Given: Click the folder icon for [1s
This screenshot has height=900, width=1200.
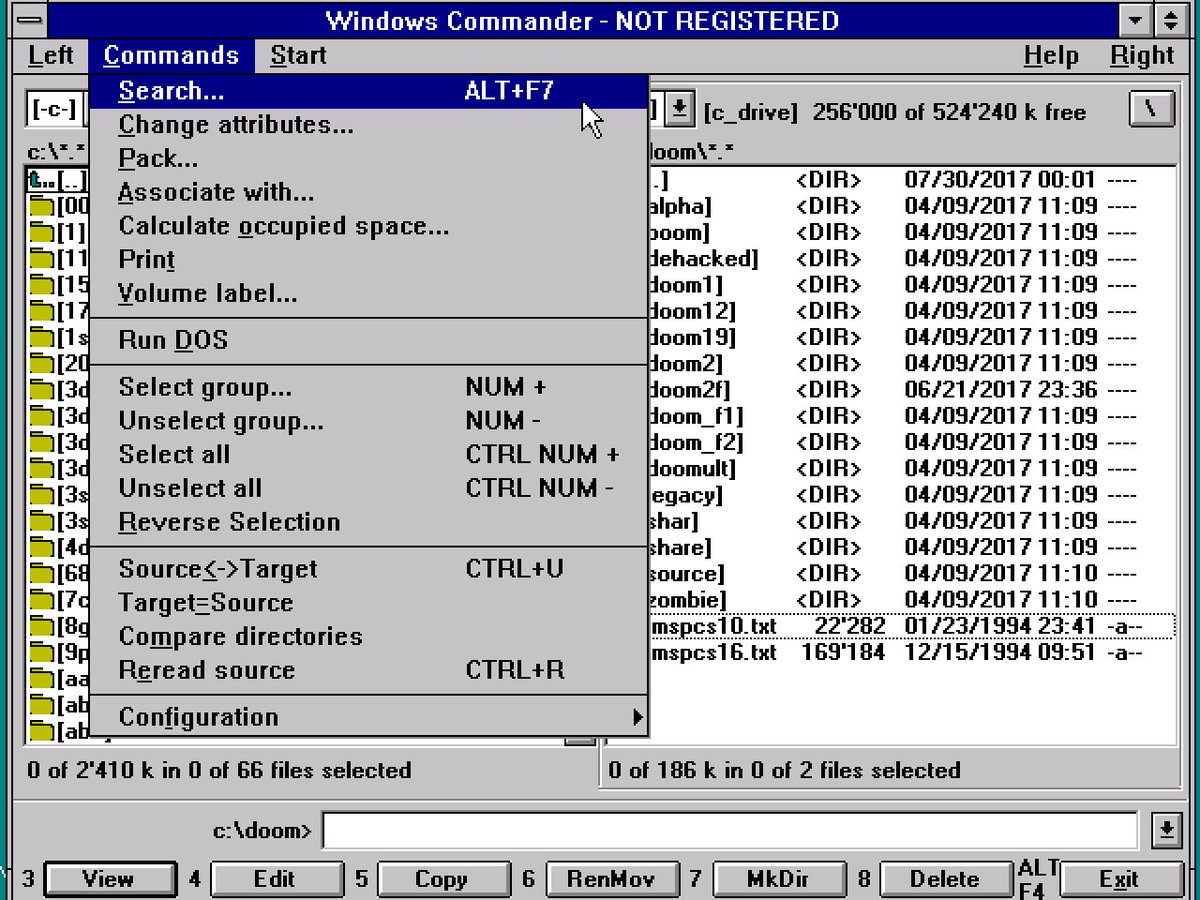Looking at the screenshot, I should [x=42, y=337].
